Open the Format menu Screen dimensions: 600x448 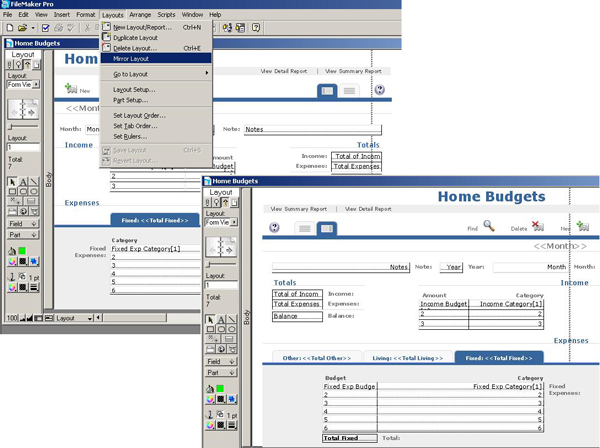pos(86,15)
